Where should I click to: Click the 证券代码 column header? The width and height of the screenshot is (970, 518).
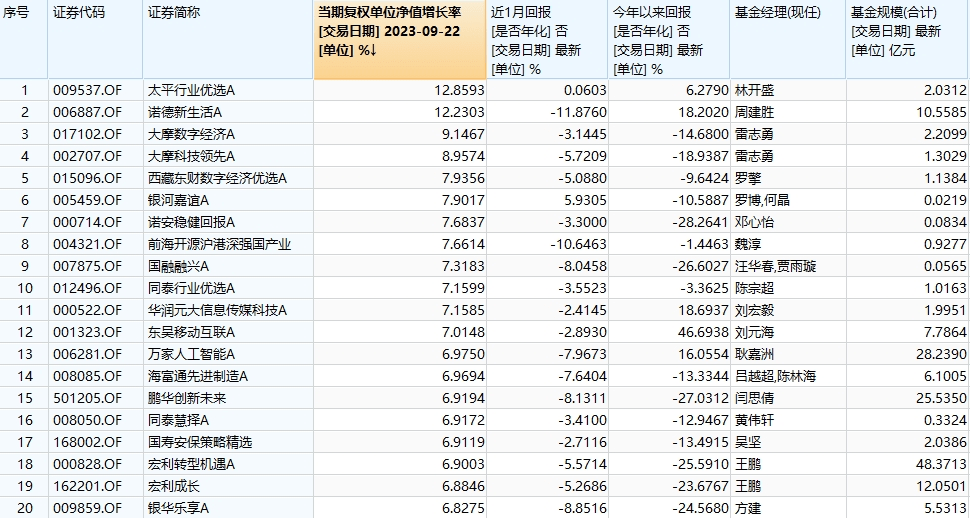(x=78, y=13)
